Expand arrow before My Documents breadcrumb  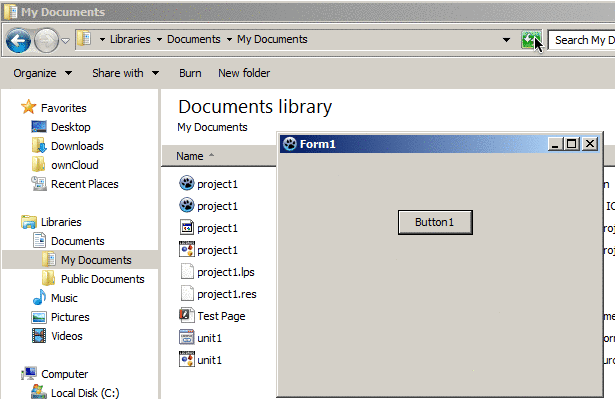point(229,40)
